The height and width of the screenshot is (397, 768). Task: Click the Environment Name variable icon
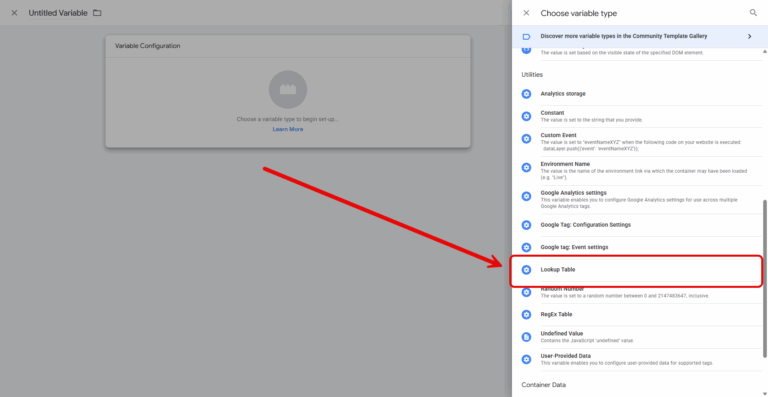(526, 167)
